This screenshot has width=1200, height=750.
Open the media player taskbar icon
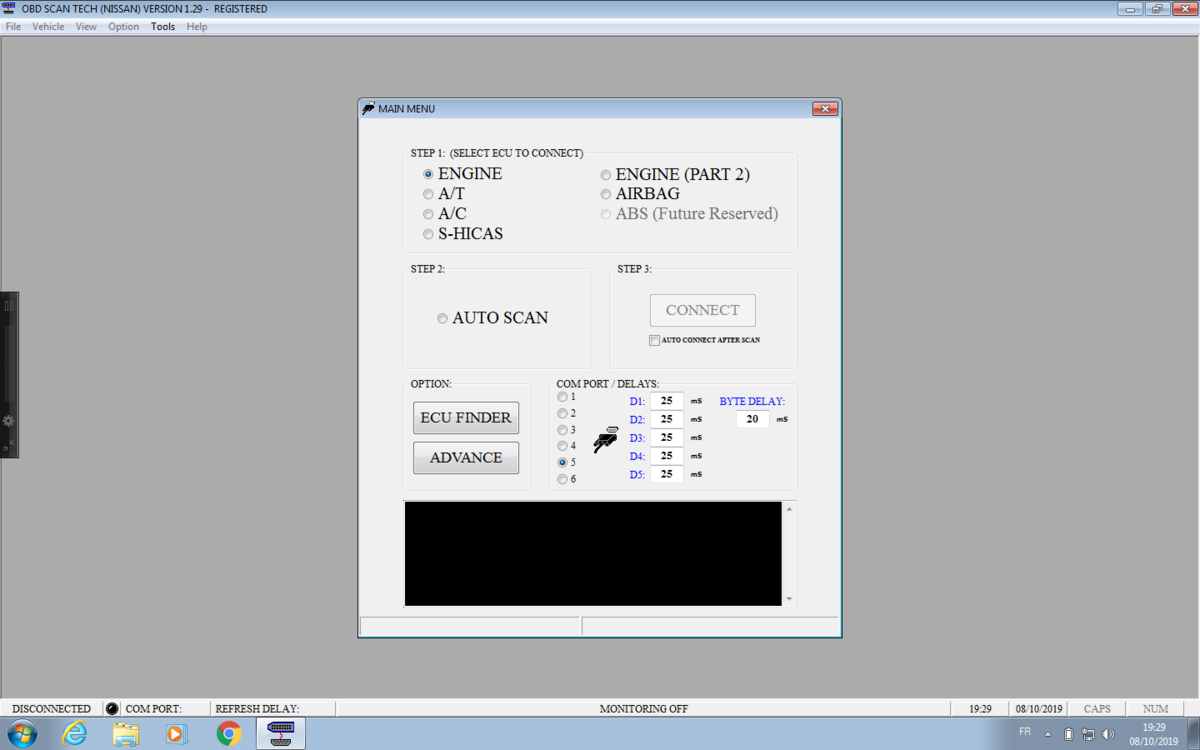(176, 734)
